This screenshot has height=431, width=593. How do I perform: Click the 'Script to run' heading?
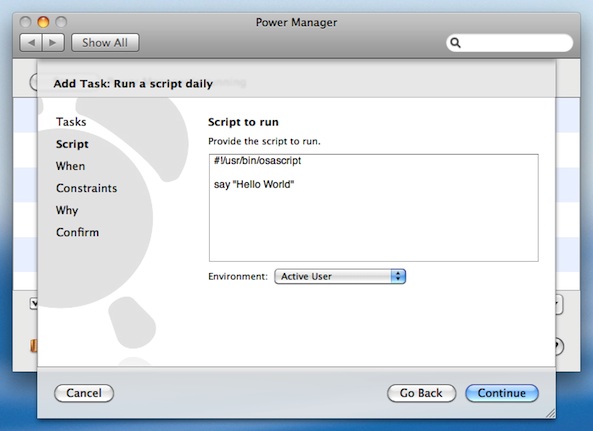(x=243, y=122)
